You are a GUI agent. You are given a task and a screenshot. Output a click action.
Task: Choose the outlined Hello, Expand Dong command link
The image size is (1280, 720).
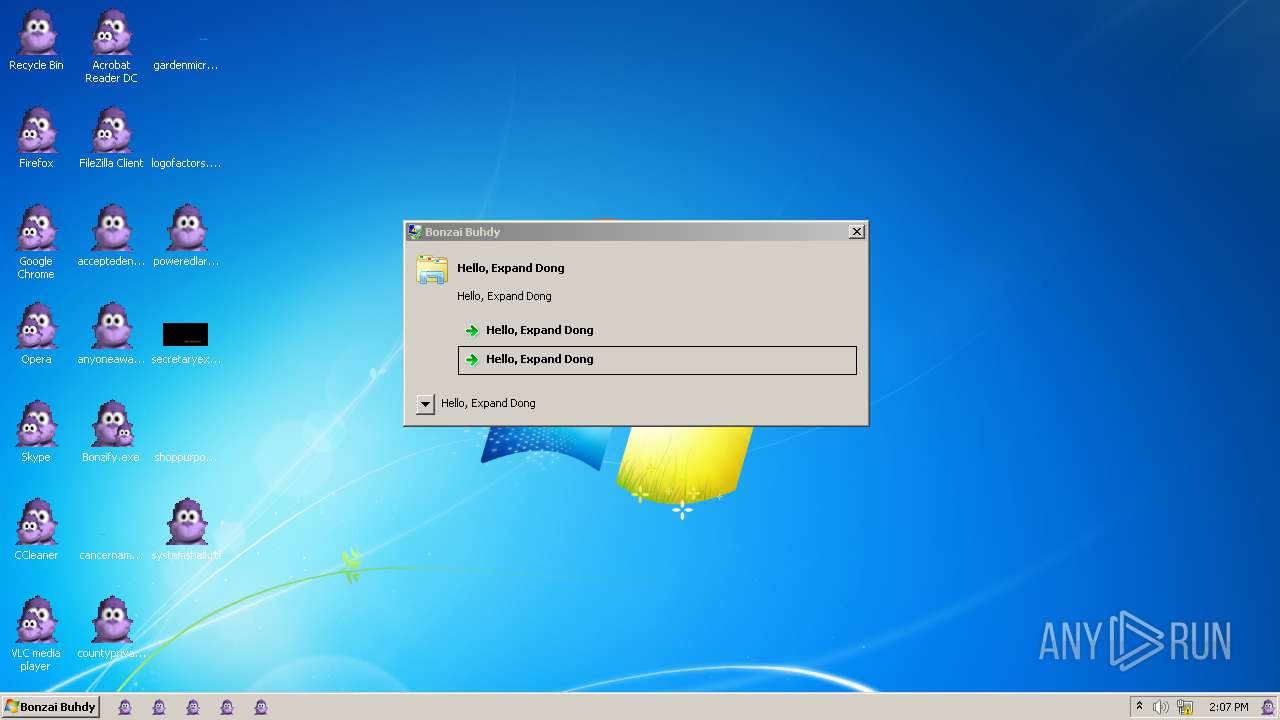pos(657,360)
